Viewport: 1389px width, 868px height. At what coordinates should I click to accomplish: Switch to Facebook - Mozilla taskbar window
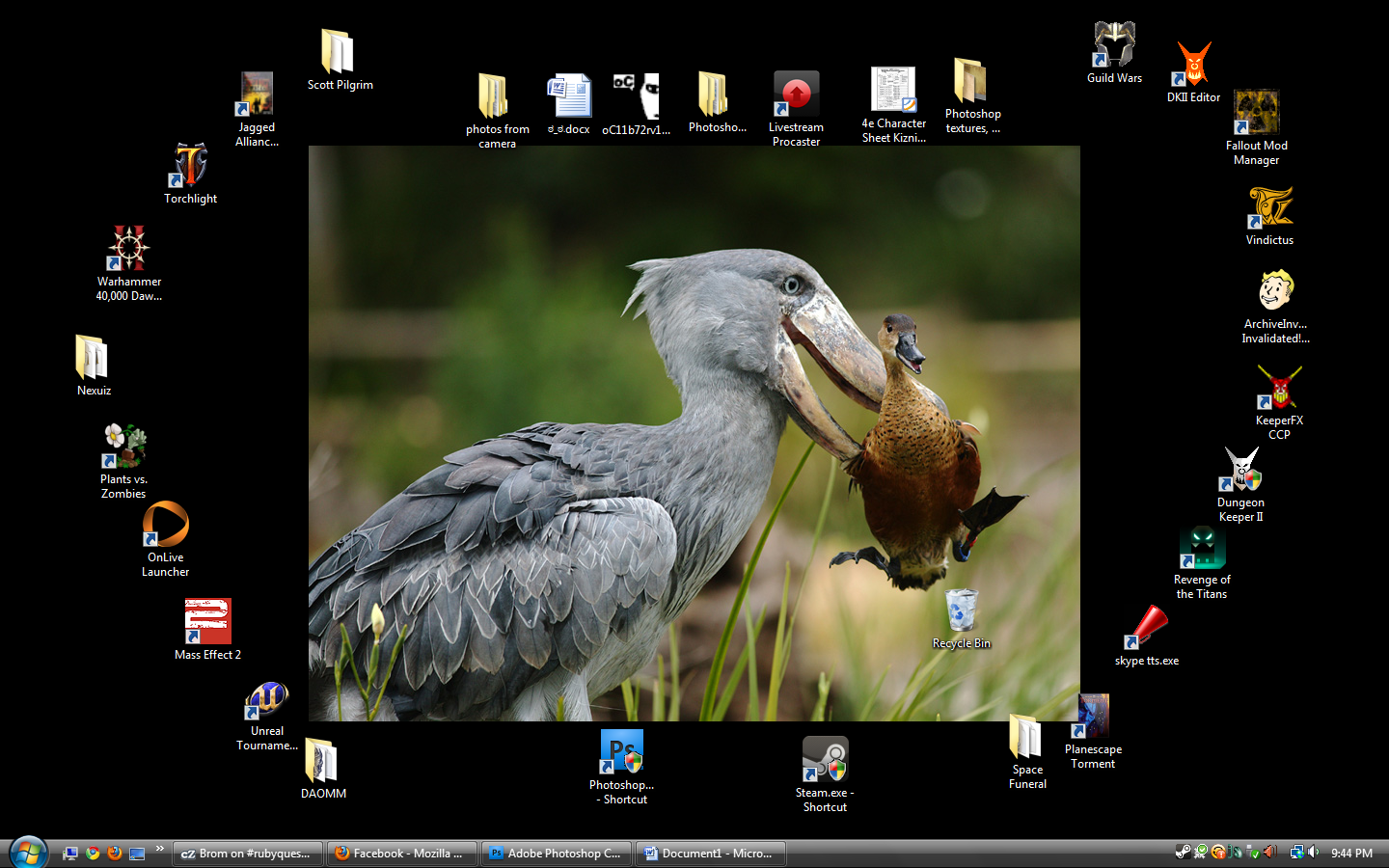402,854
